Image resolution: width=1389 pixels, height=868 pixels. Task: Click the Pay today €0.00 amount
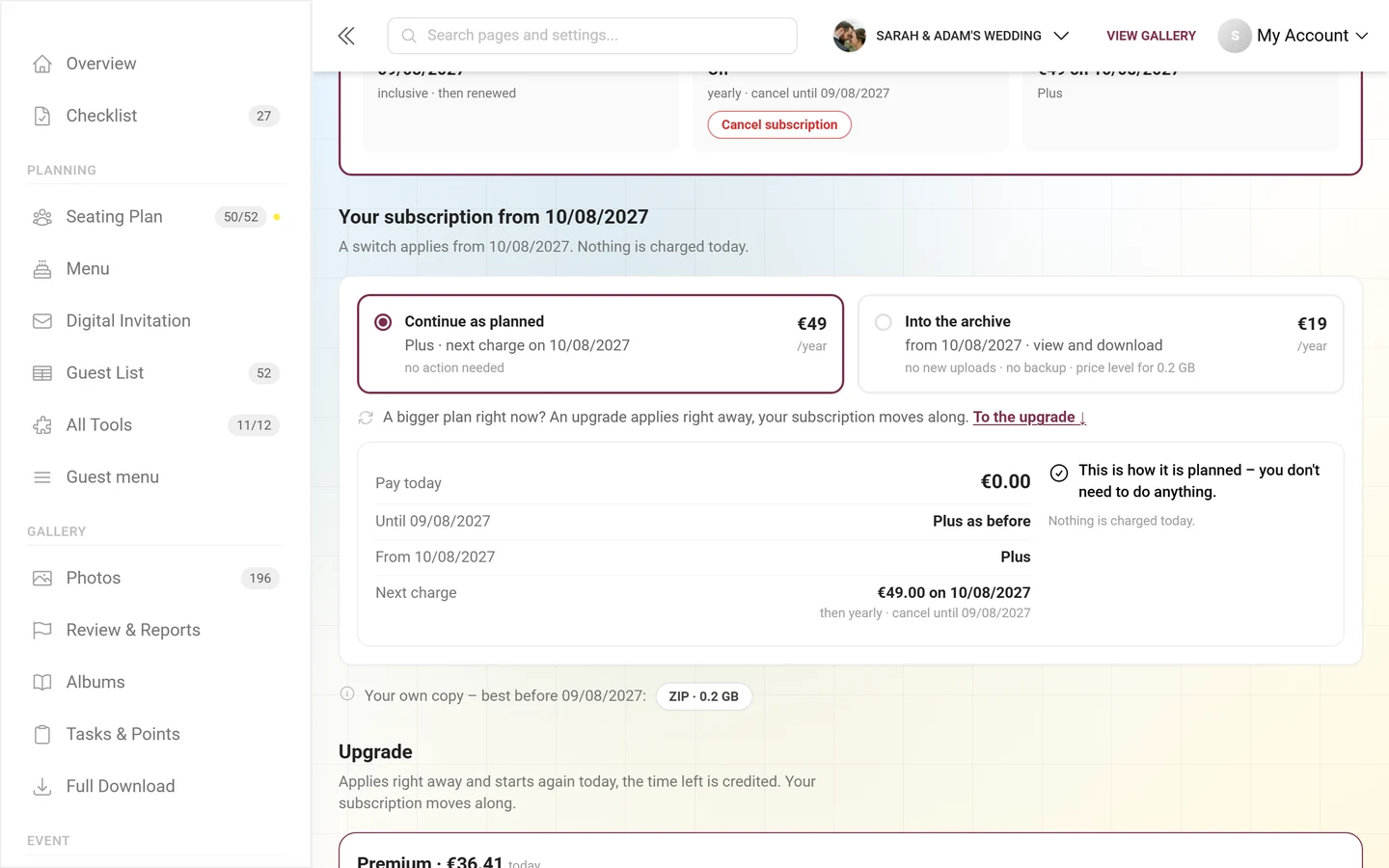(1006, 481)
